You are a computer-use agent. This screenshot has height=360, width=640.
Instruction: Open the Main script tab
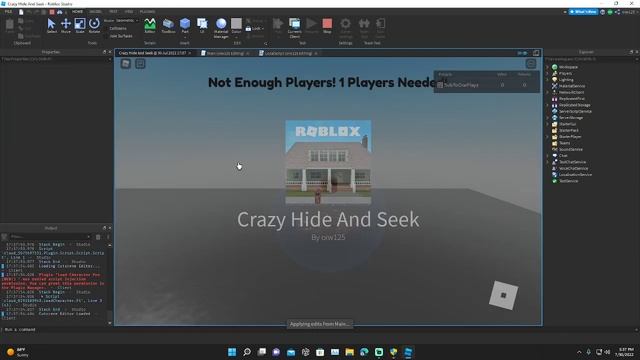[x=225, y=53]
